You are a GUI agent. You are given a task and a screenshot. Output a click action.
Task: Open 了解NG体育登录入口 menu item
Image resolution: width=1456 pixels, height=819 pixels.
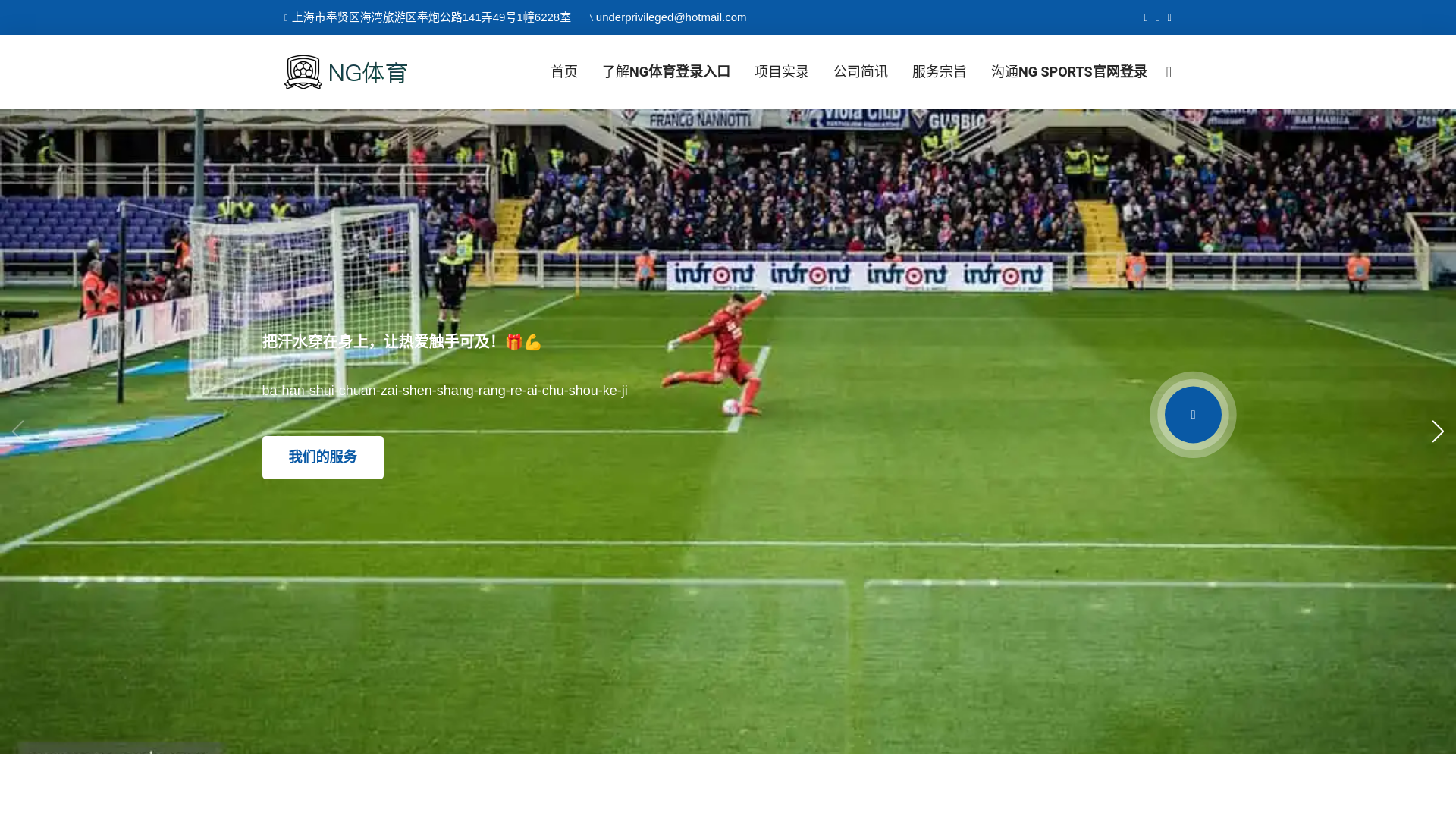666,72
